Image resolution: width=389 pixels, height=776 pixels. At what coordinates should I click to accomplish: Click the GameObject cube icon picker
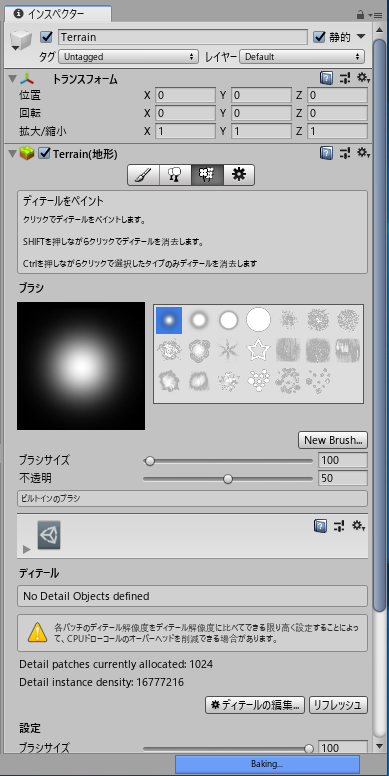(x=20, y=41)
